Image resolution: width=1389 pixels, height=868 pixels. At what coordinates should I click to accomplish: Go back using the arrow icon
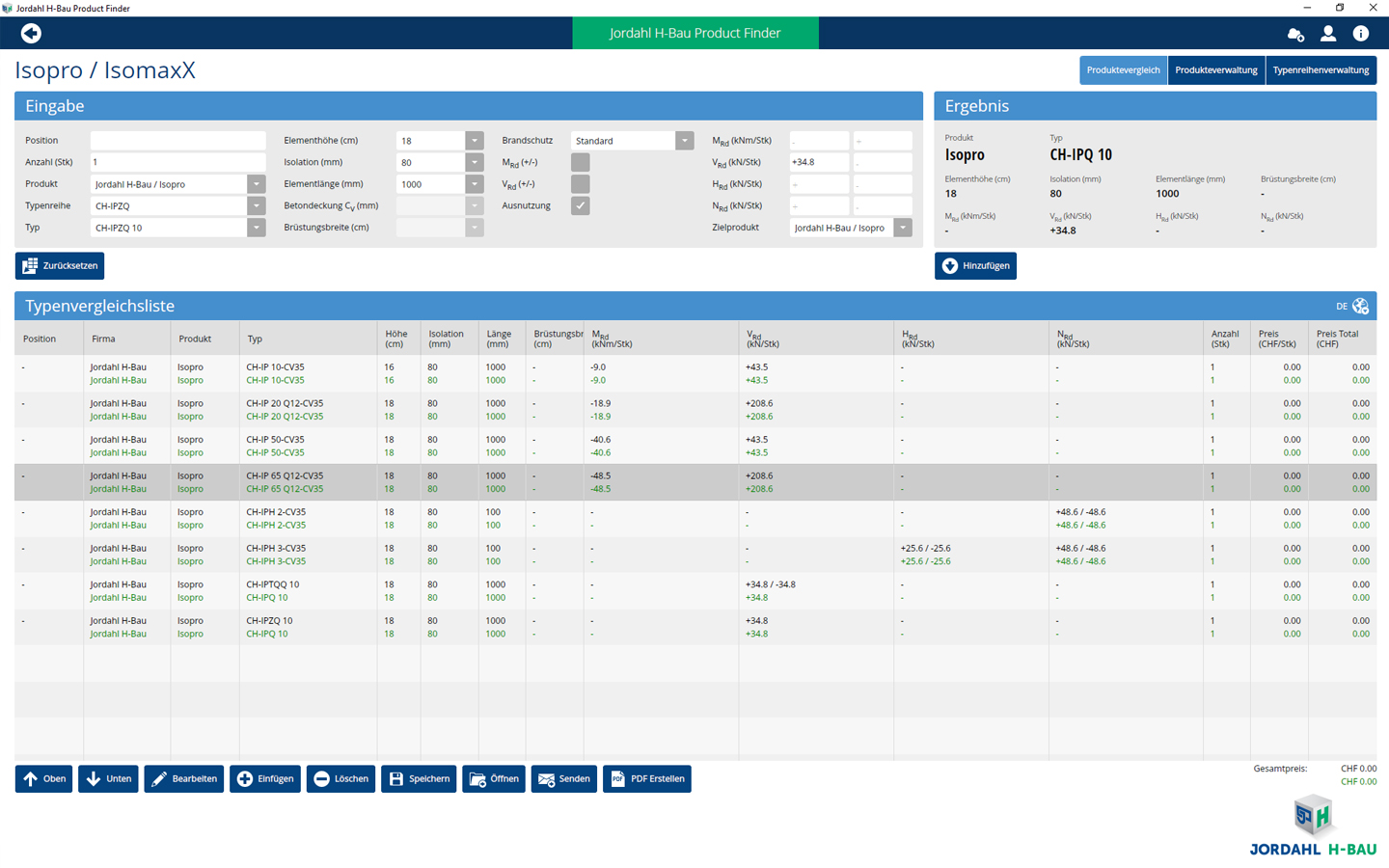(31, 34)
